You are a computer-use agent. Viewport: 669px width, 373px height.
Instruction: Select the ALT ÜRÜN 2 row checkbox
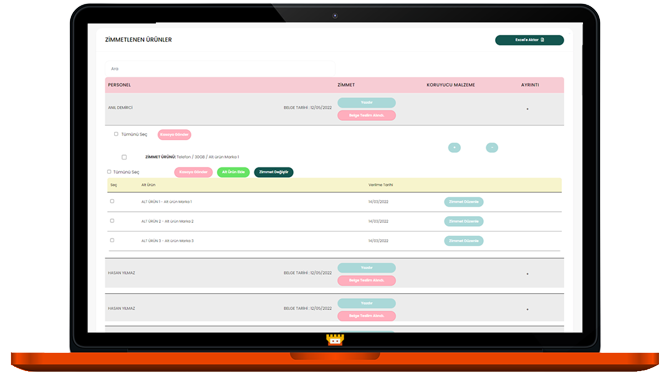[112, 221]
